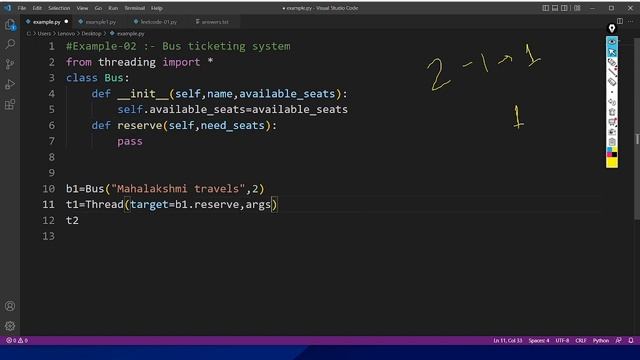This screenshot has width=640, height=360.
Task: Select the cursor pointer tool in annotation toolbar
Action: tap(612, 52)
